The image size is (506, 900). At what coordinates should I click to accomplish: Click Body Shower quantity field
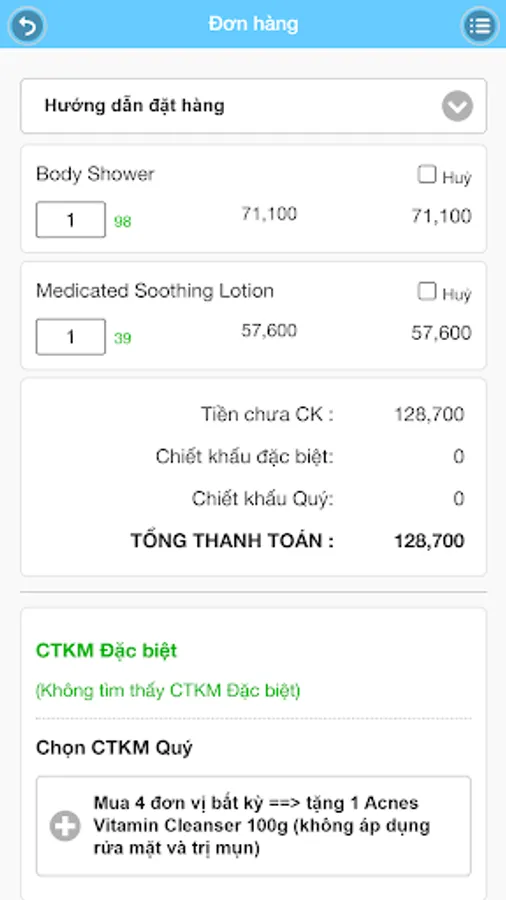(71, 219)
